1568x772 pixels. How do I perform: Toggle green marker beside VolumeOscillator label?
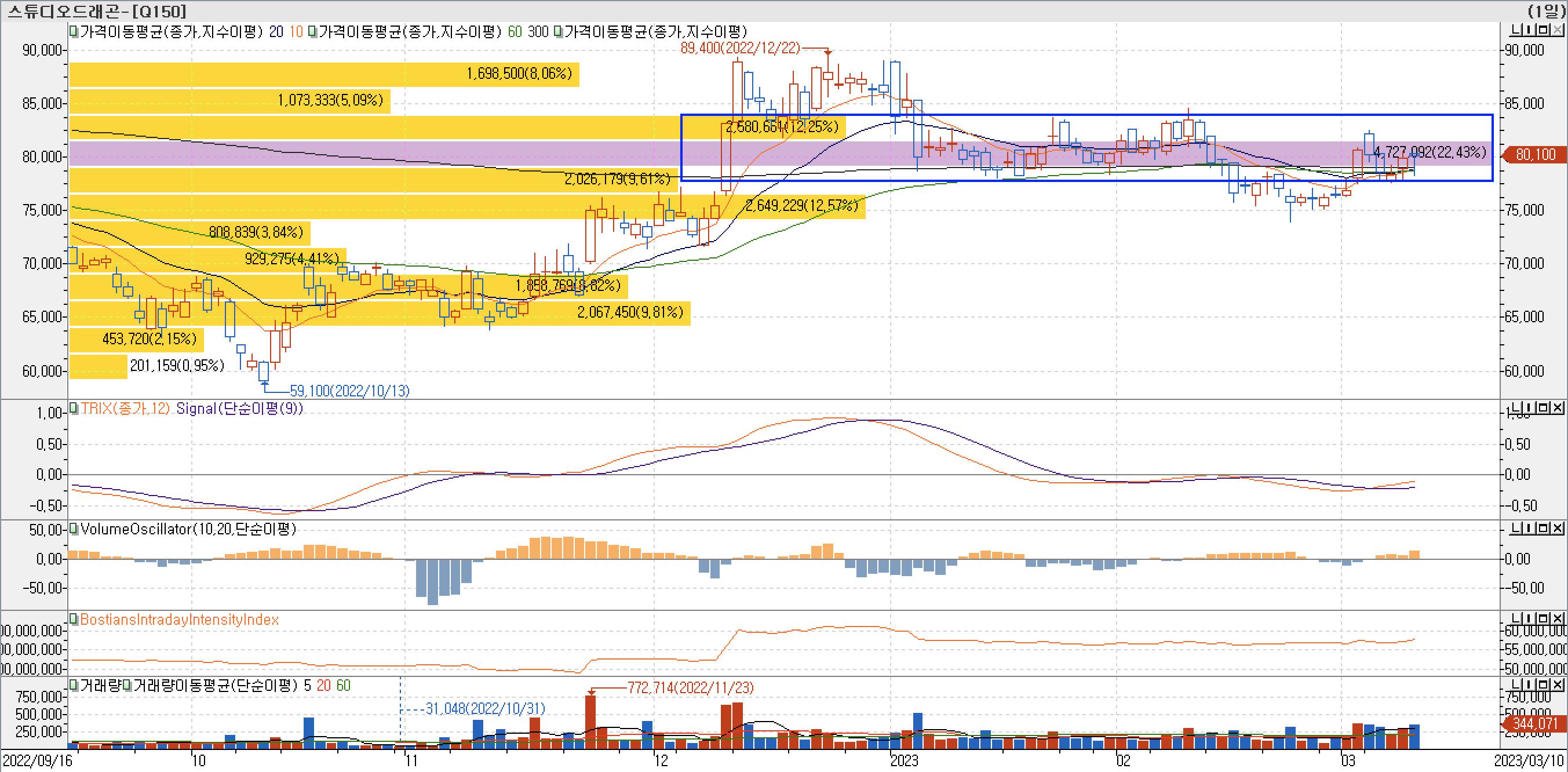pos(74,529)
